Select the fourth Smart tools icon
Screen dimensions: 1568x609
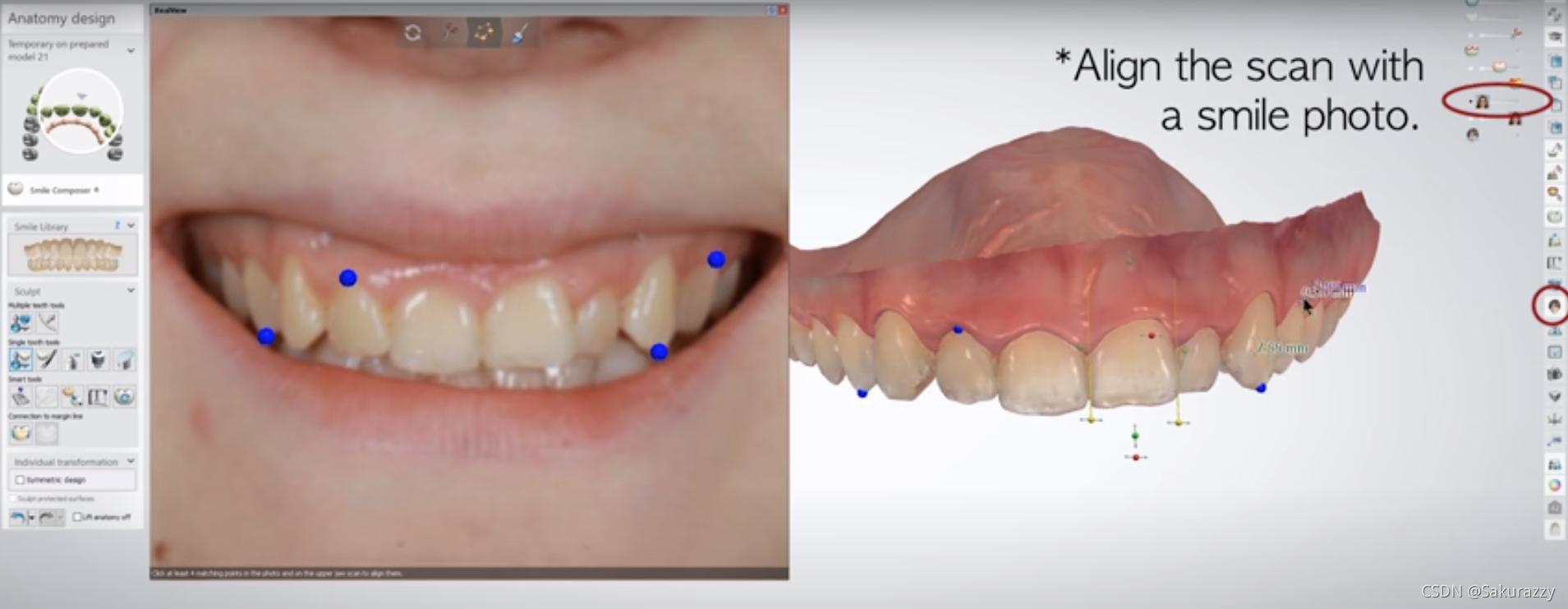(x=98, y=397)
